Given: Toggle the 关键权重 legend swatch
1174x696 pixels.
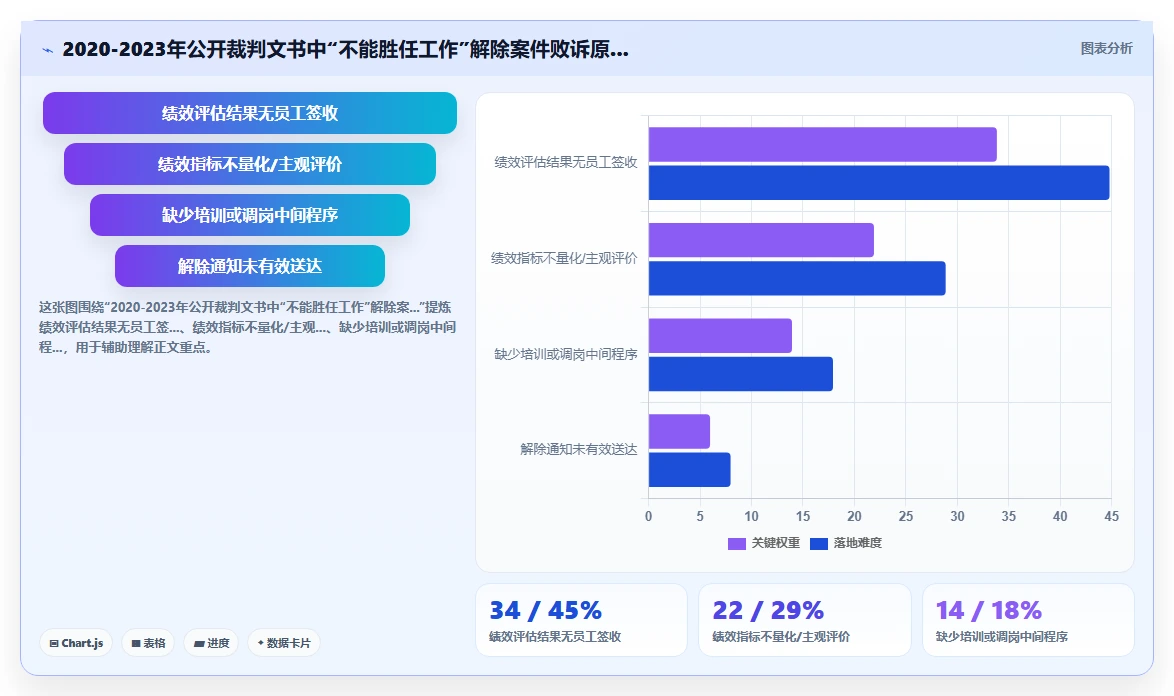Looking at the screenshot, I should (x=737, y=543).
